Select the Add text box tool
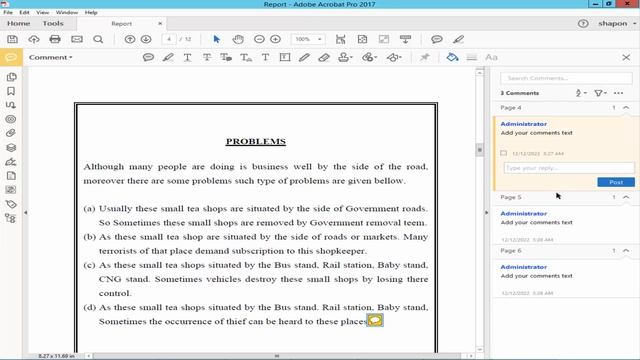Image resolution: width=640 pixels, height=360 pixels. click(x=285, y=58)
